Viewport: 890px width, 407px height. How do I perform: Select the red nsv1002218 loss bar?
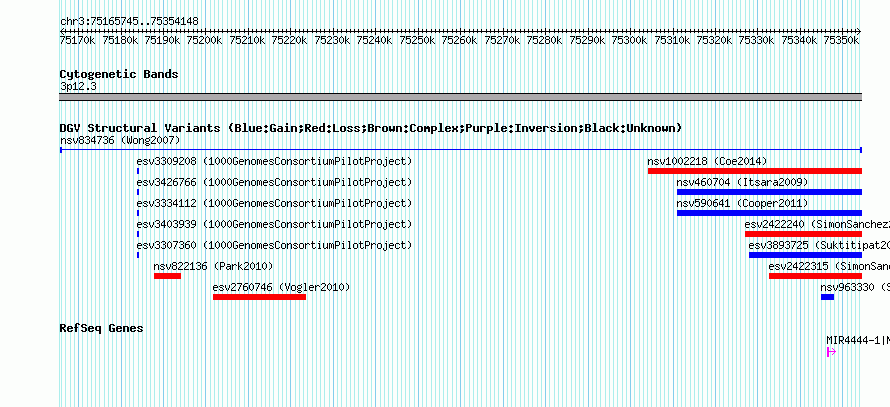coord(755,171)
